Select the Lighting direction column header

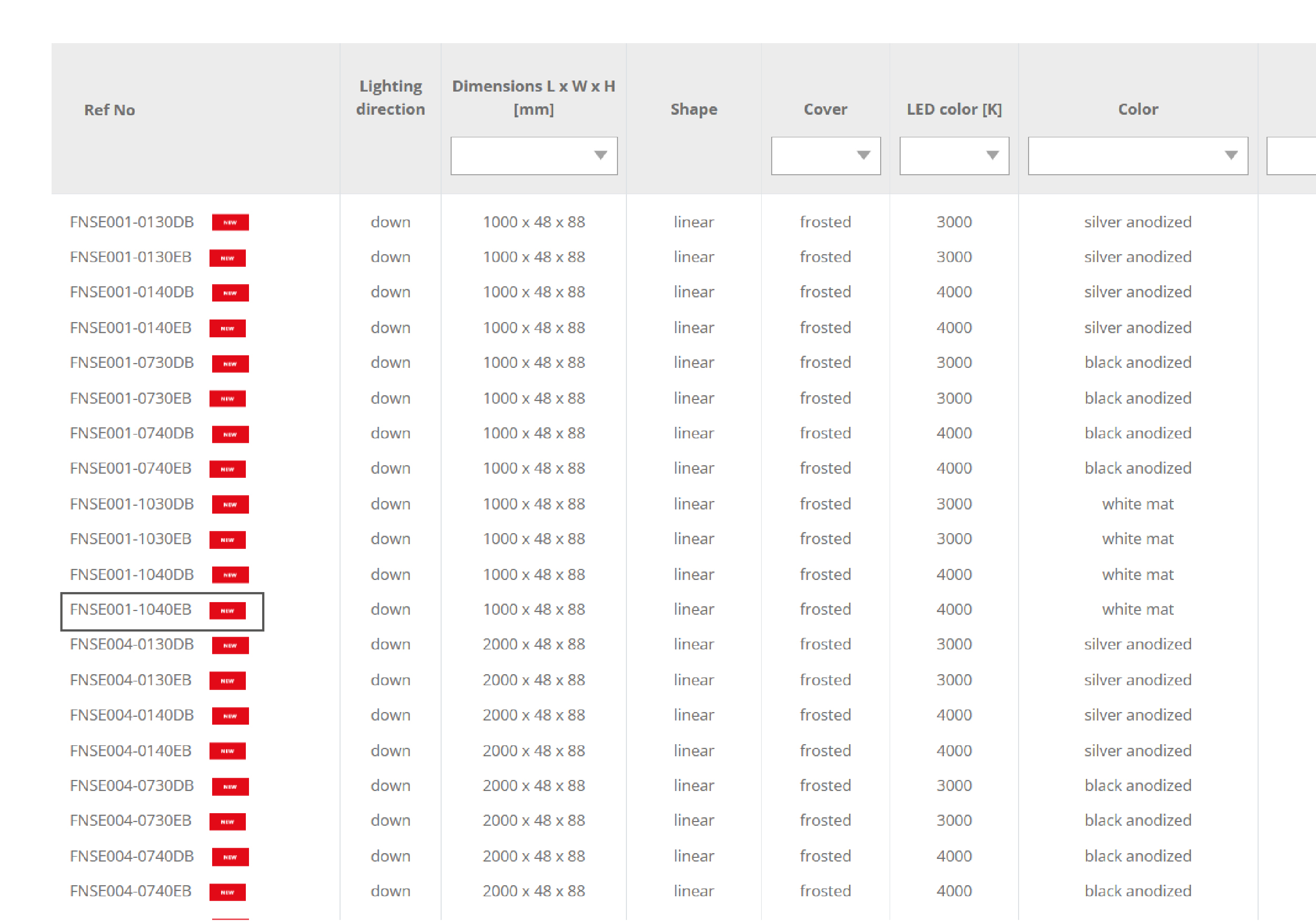pyautogui.click(x=391, y=97)
